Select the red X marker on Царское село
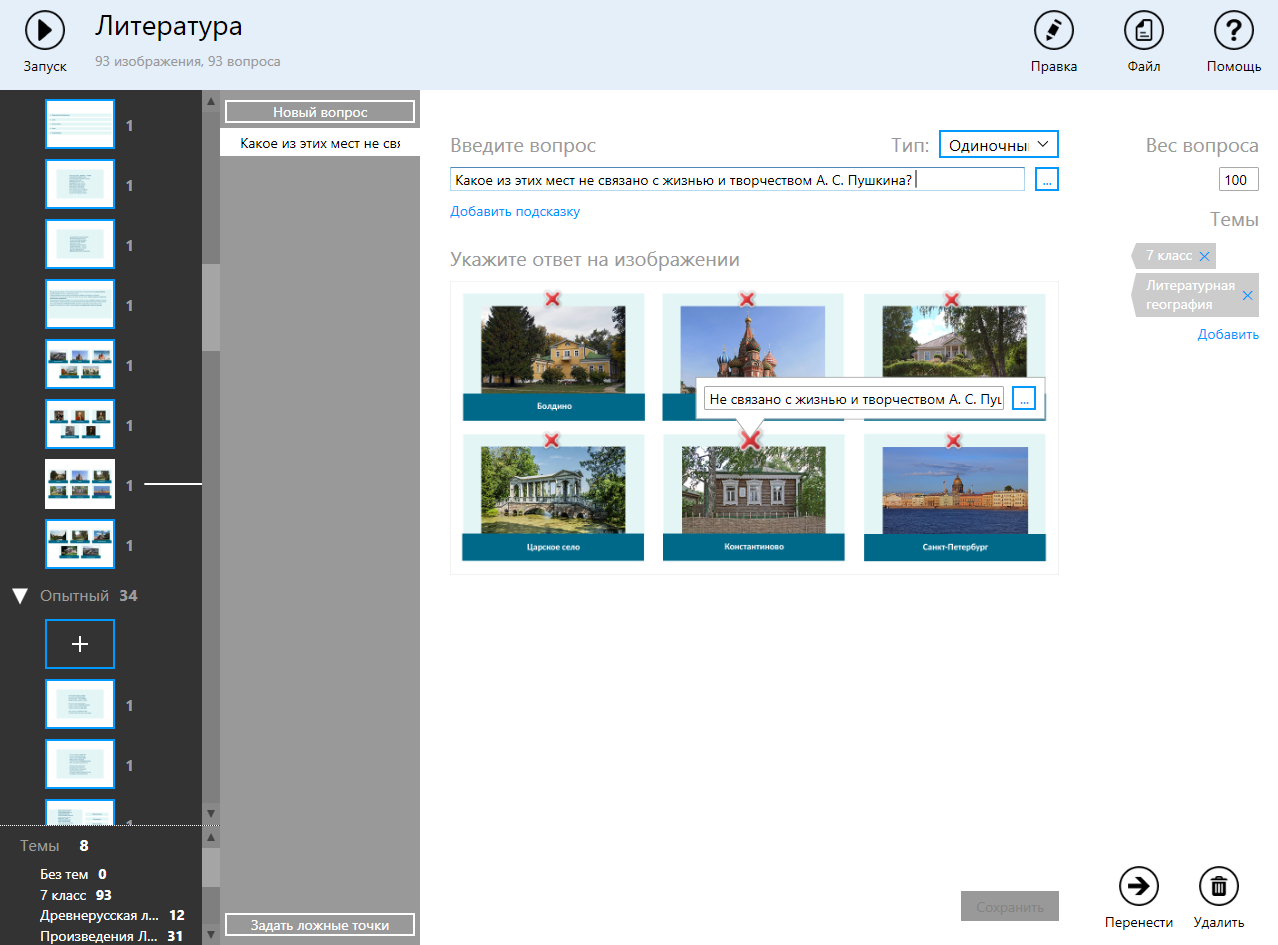The width and height of the screenshot is (1278, 945). point(551,440)
